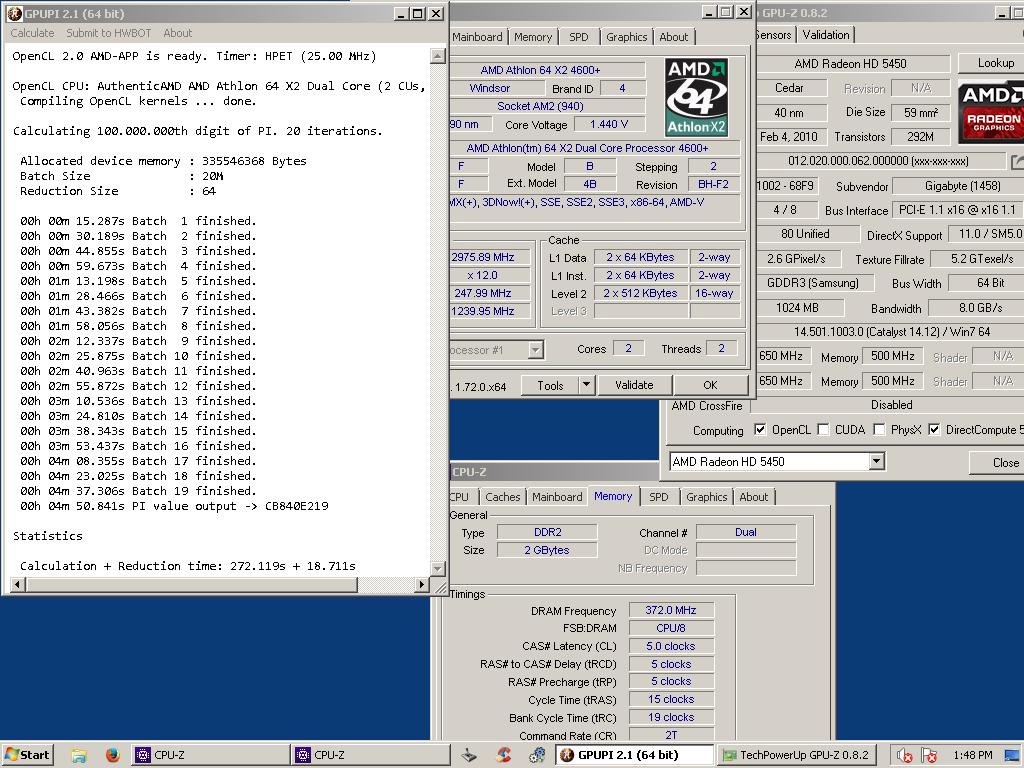Screen dimensions: 1024x768
Task: Switch to Caches tab in lower CPU-Z
Action: pyautogui.click(x=503, y=497)
